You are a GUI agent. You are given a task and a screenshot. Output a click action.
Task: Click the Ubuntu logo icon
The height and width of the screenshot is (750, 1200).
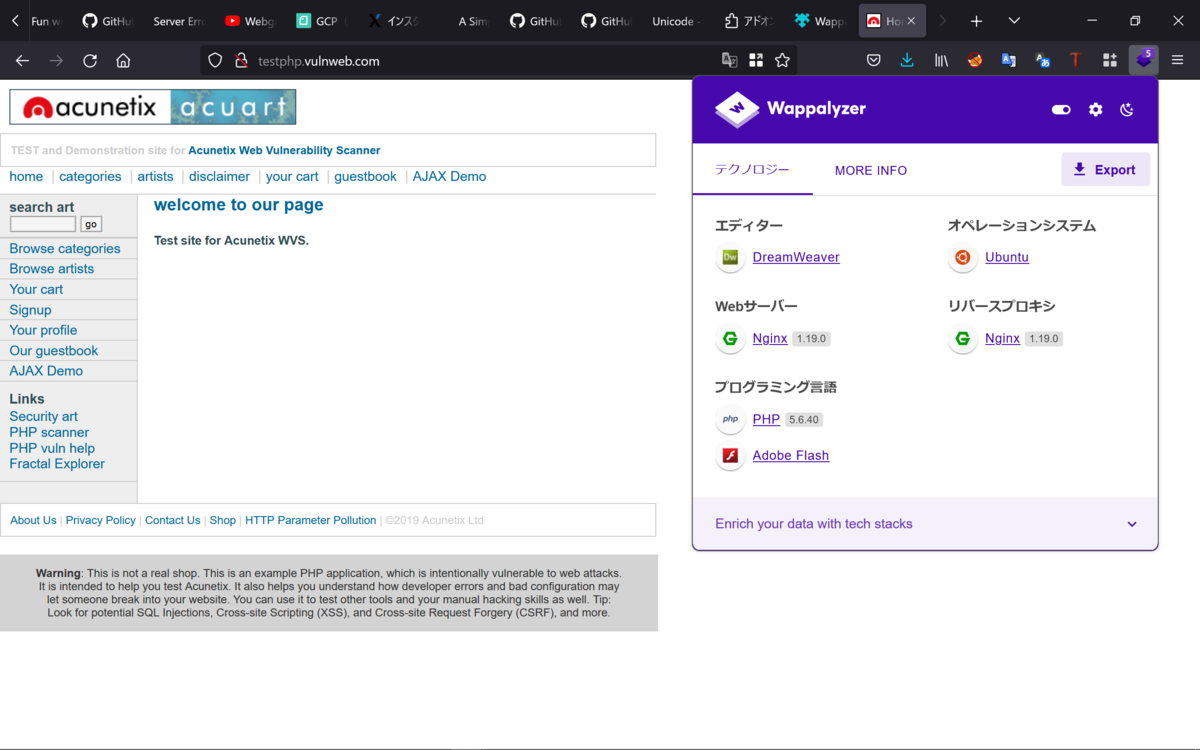click(962, 257)
